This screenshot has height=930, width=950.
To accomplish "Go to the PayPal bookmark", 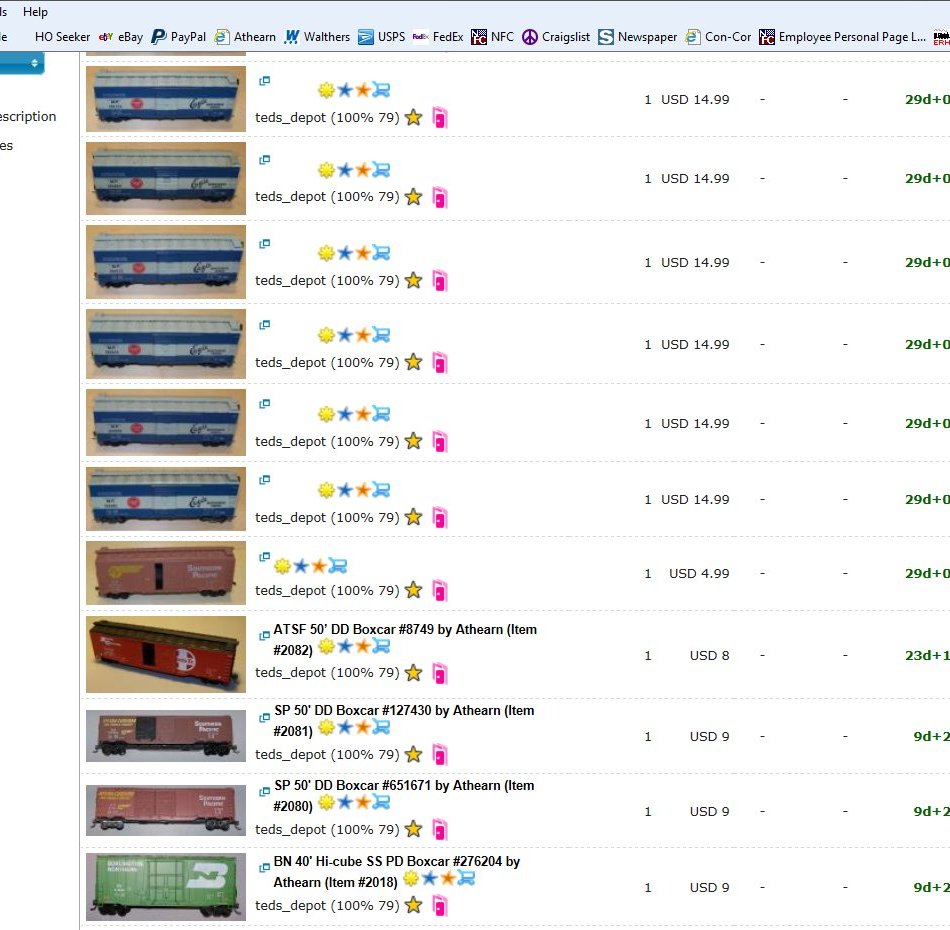I will coord(179,37).
